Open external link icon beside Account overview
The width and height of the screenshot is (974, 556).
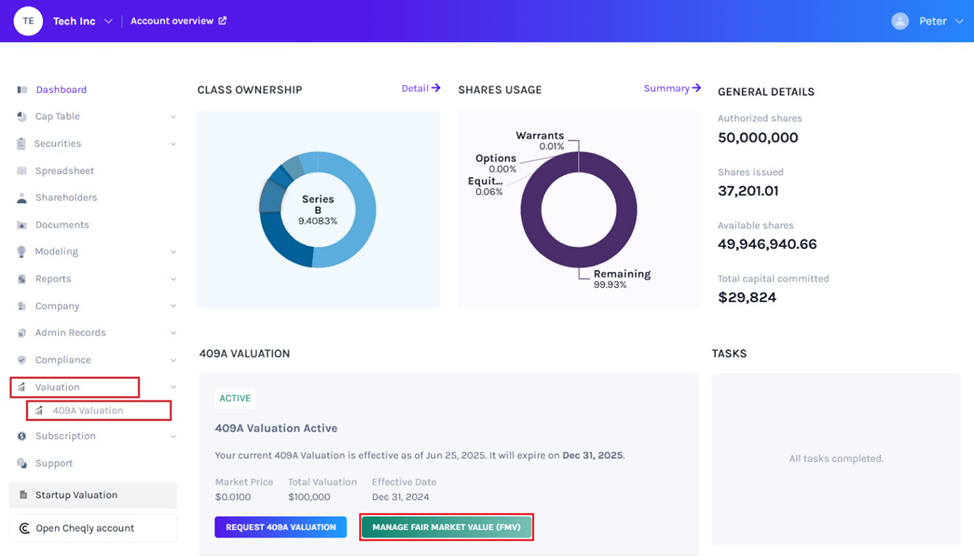pyautogui.click(x=223, y=21)
